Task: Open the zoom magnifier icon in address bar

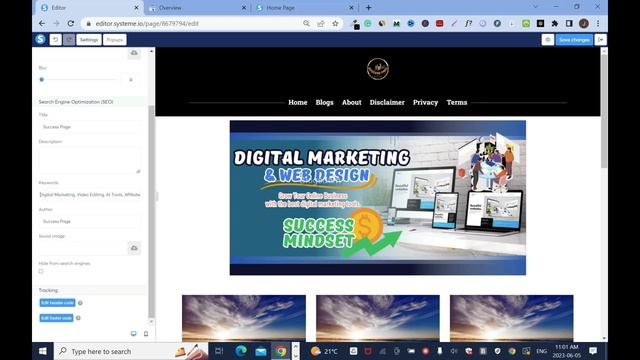Action: [306, 24]
